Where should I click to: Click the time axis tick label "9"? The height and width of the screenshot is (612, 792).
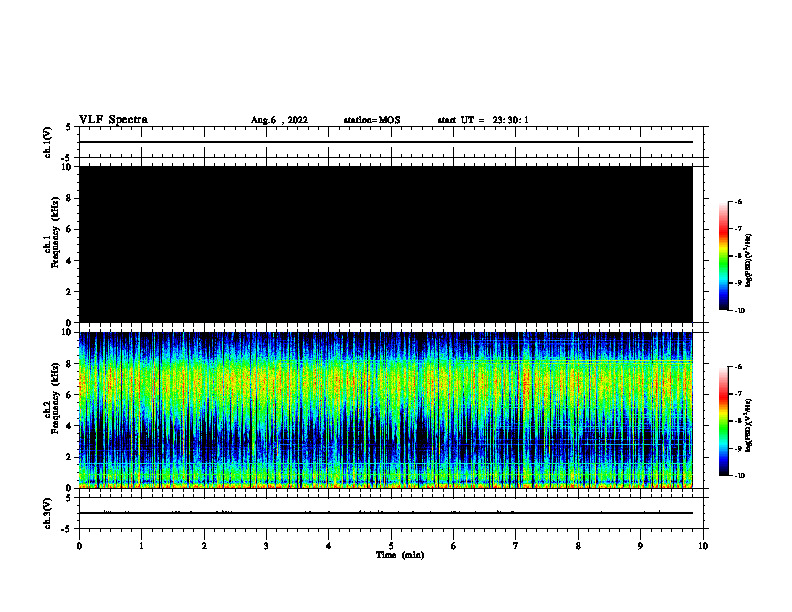click(x=640, y=546)
